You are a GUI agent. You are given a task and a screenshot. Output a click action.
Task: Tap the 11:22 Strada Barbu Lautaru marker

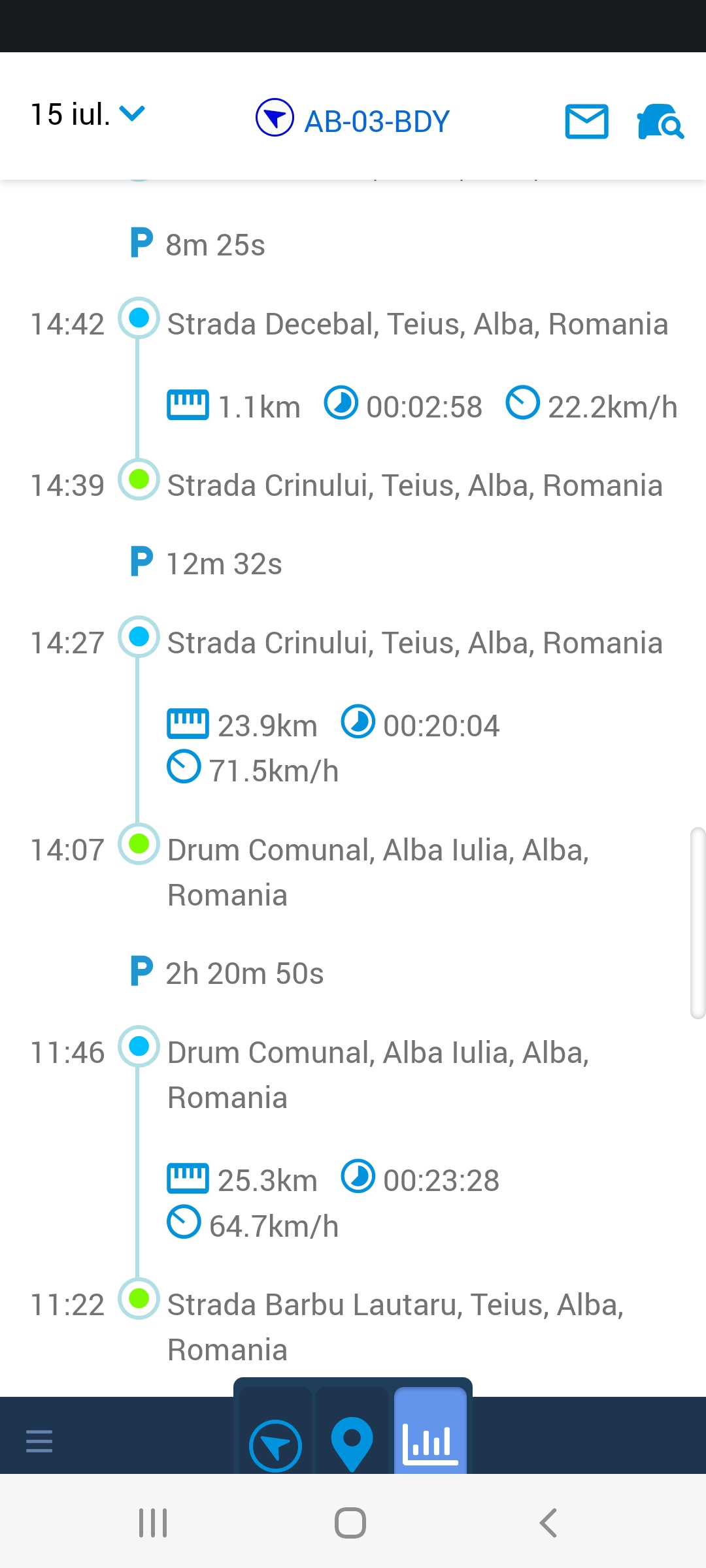tap(139, 1299)
